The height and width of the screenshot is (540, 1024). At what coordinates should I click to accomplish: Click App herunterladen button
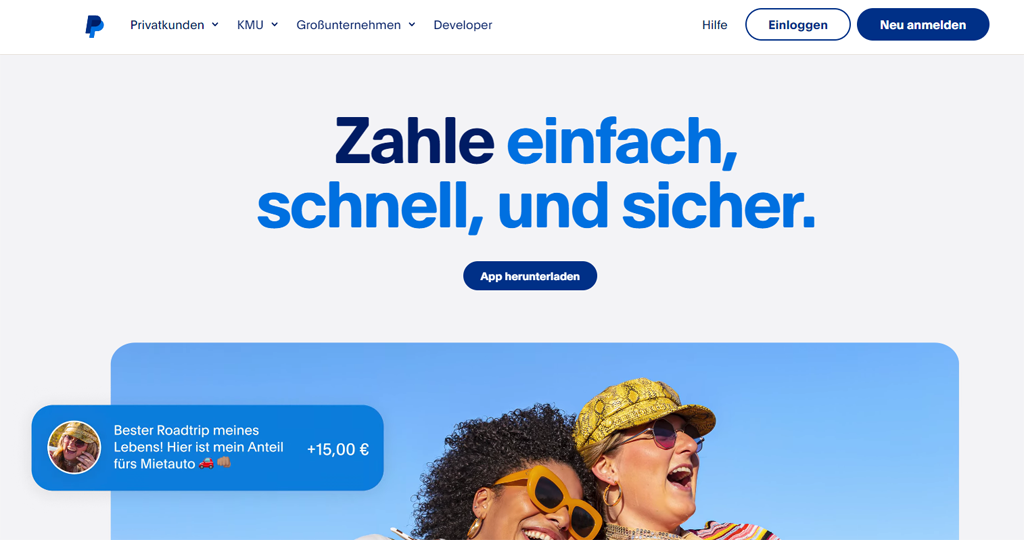tap(530, 276)
